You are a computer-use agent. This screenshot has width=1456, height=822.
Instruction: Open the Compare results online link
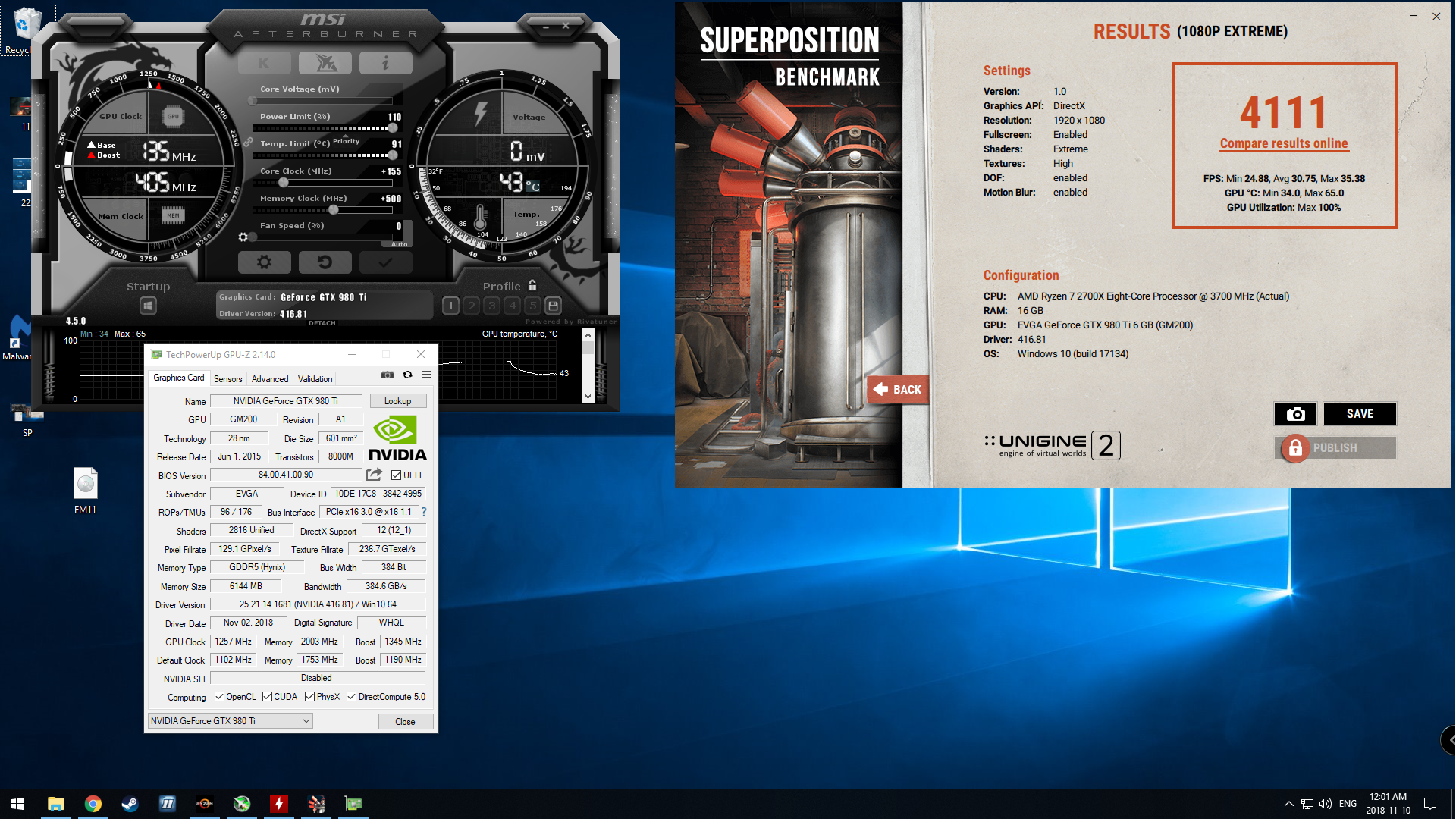click(x=1284, y=144)
